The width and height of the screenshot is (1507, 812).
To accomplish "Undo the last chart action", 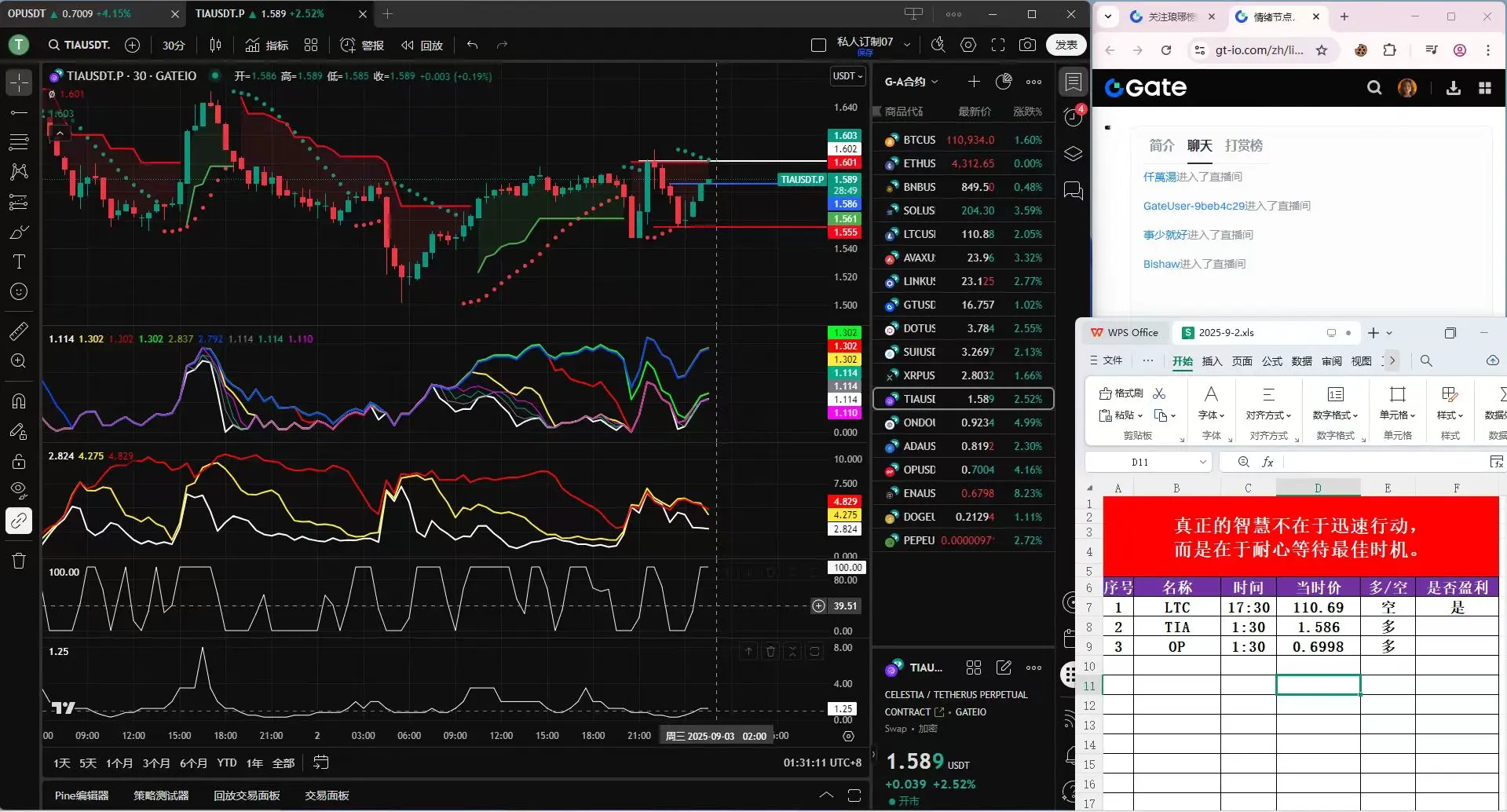I will (472, 46).
